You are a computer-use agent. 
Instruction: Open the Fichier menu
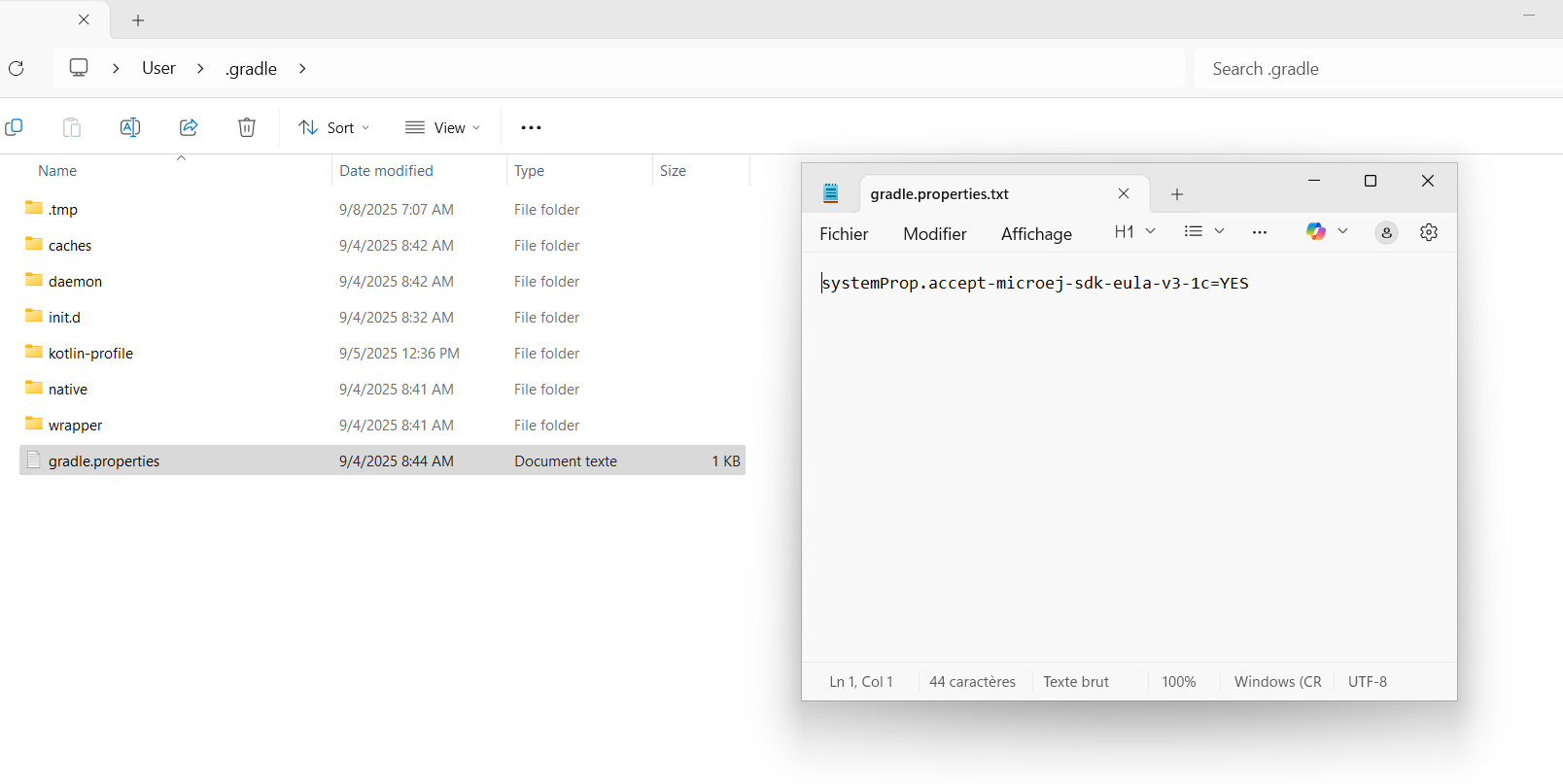844,233
